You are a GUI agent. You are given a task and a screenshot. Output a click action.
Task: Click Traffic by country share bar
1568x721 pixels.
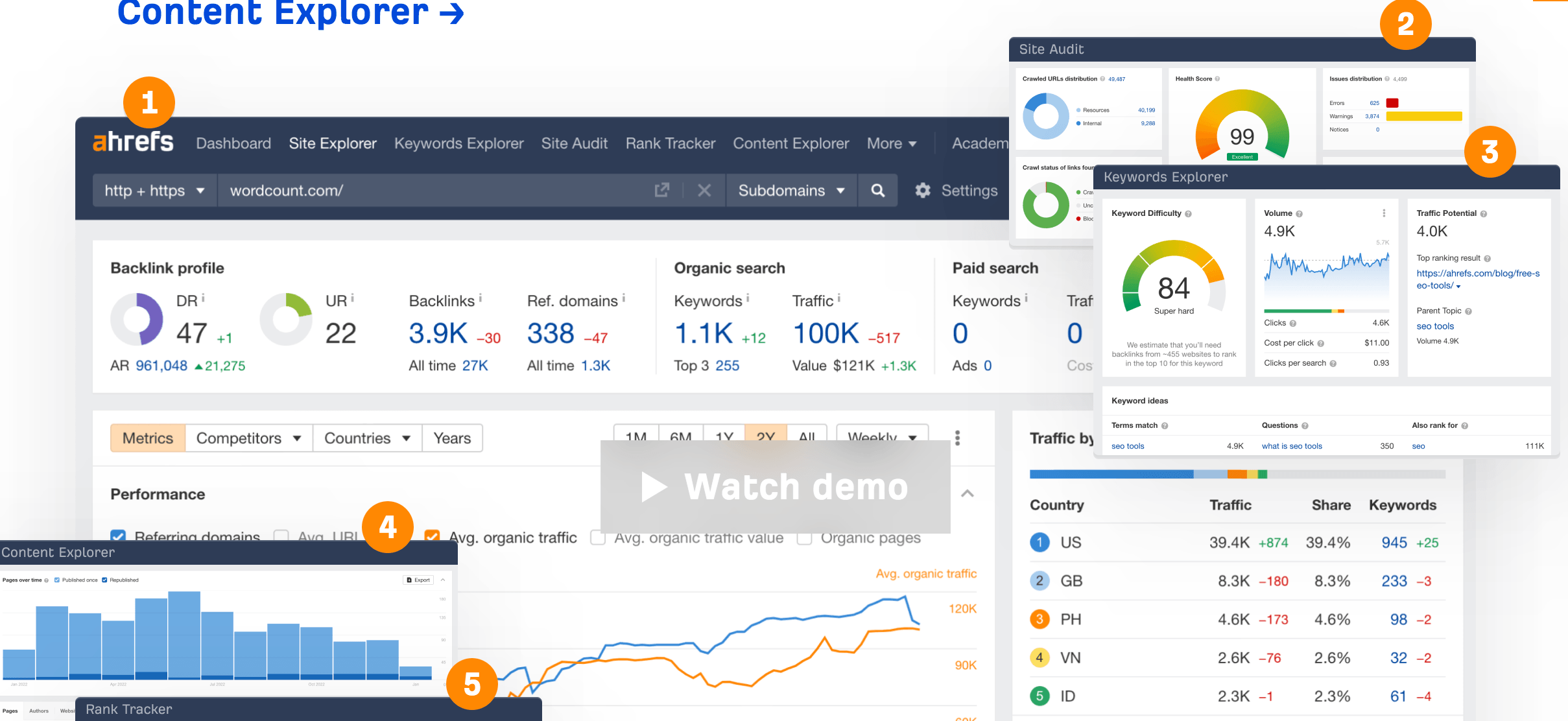[x=1237, y=474]
